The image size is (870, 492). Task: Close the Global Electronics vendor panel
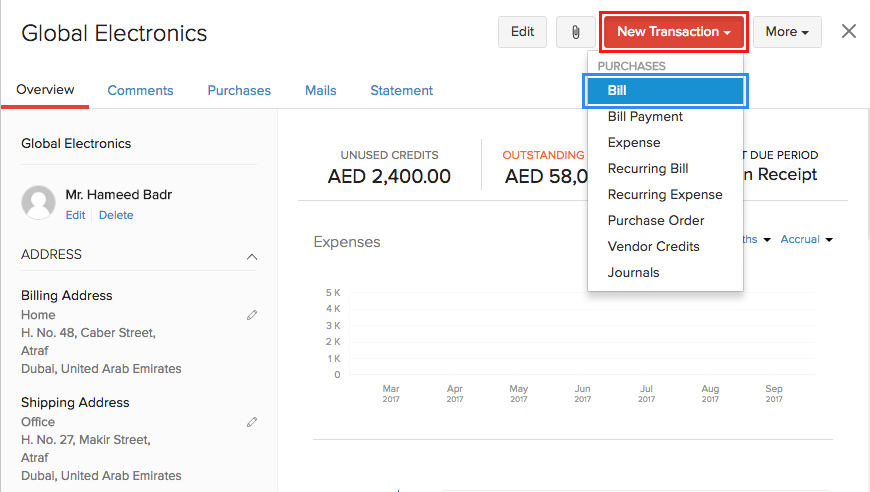849,31
